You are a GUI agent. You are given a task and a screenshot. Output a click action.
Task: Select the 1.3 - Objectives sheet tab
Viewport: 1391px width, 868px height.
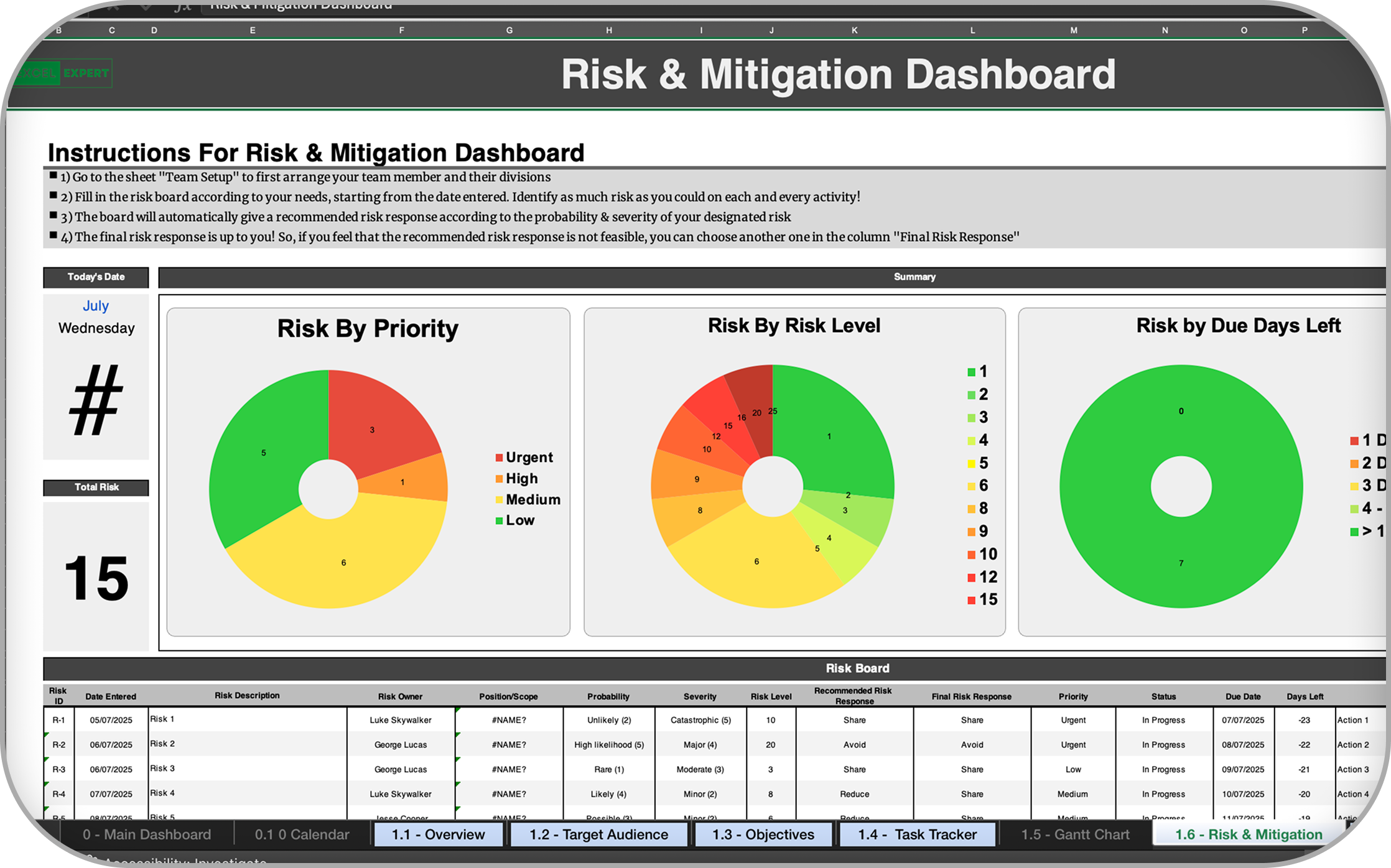[x=763, y=834]
